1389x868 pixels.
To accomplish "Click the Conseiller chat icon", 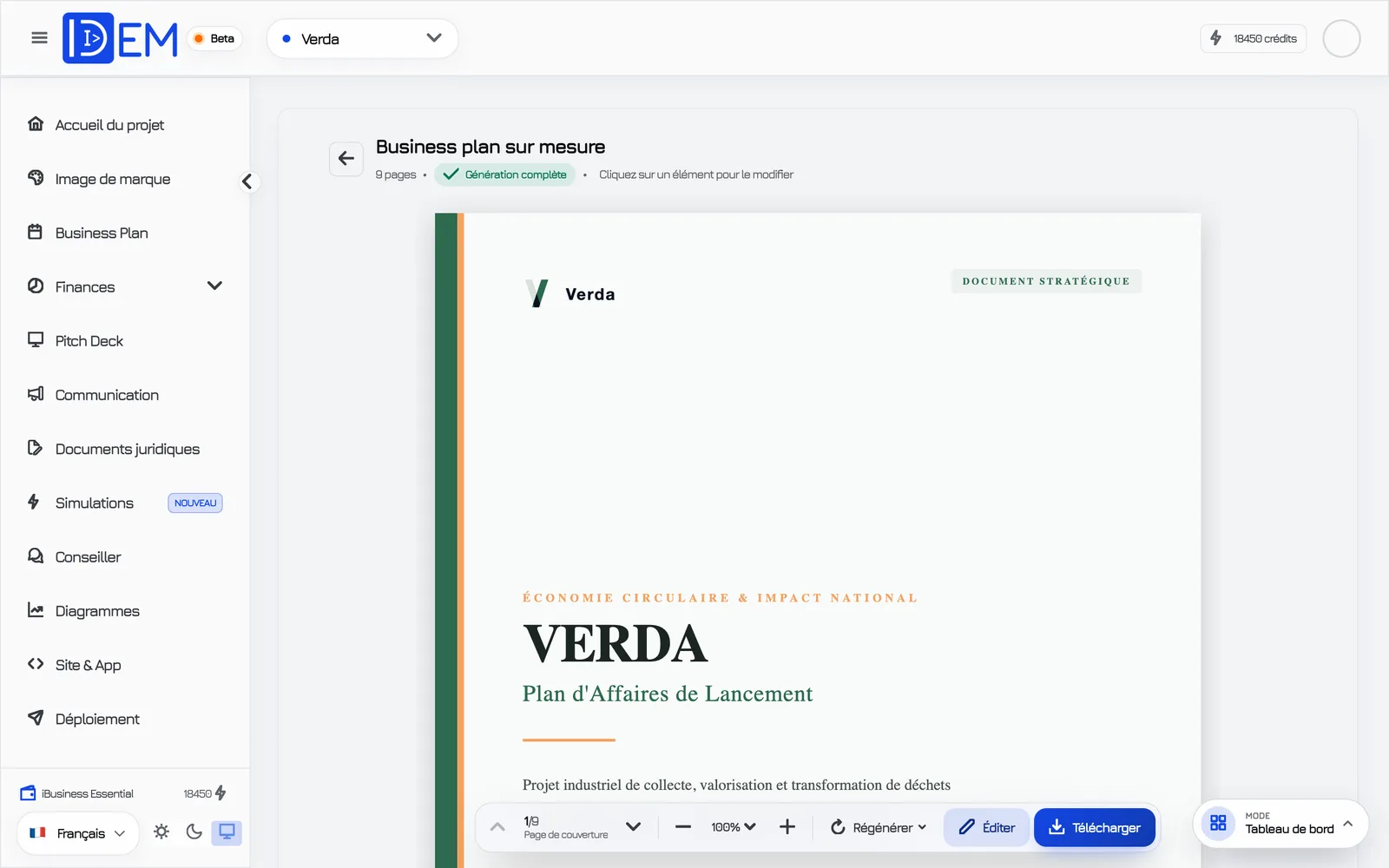I will click(36, 556).
